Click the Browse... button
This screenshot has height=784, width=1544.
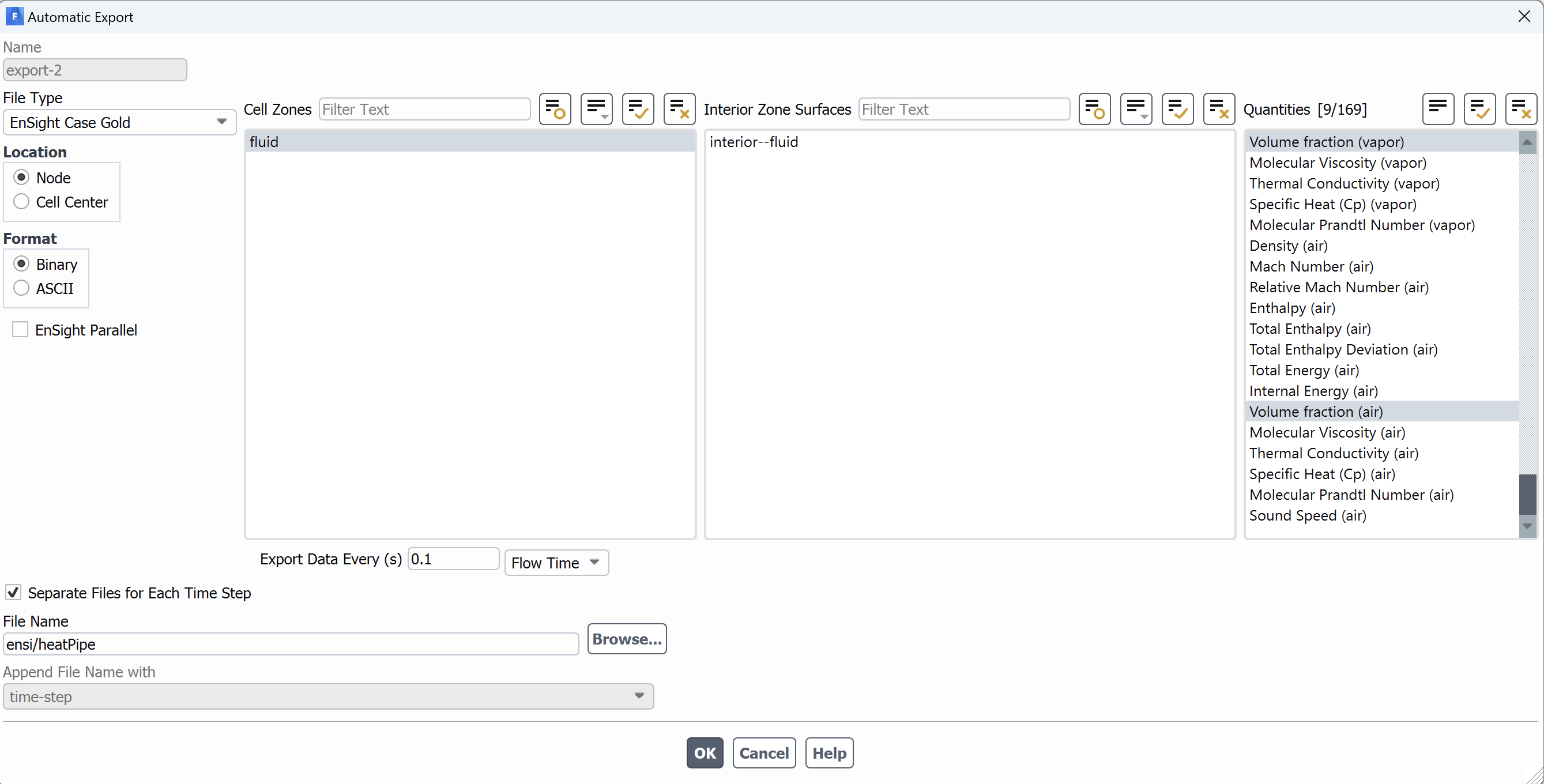tap(627, 639)
